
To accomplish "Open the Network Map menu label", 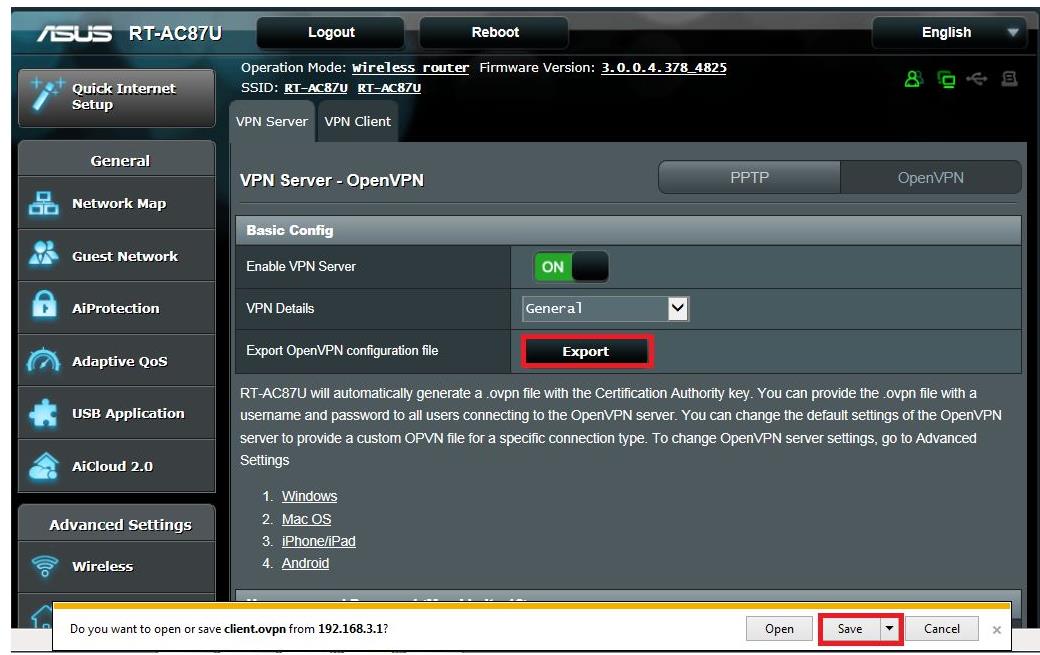I will pyautogui.click(x=119, y=204).
